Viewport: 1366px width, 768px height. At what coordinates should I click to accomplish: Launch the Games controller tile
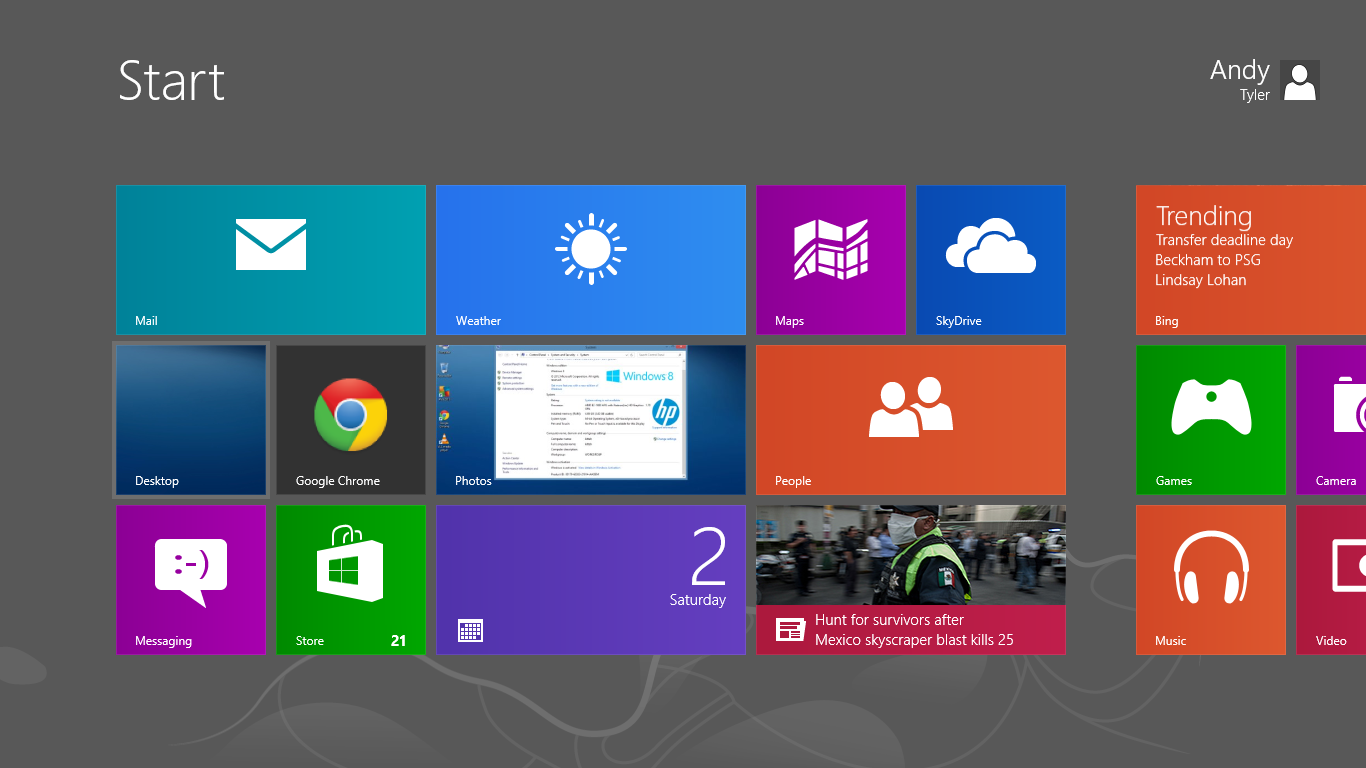(x=1211, y=420)
